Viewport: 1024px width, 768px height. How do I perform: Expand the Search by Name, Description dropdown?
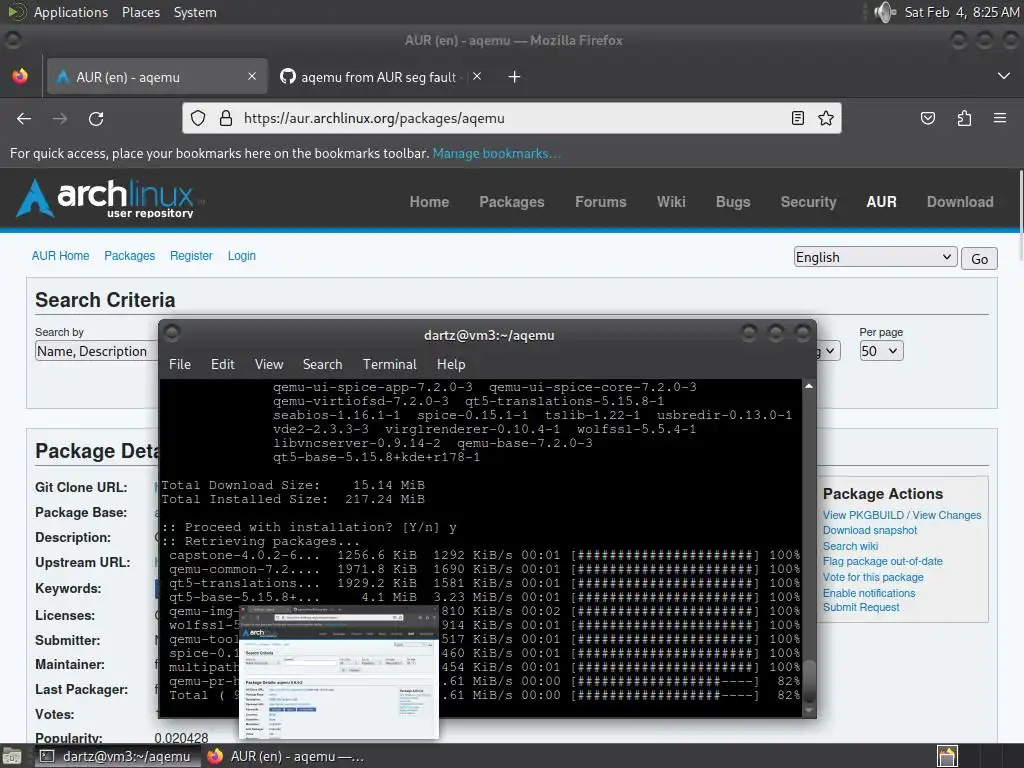tap(97, 351)
